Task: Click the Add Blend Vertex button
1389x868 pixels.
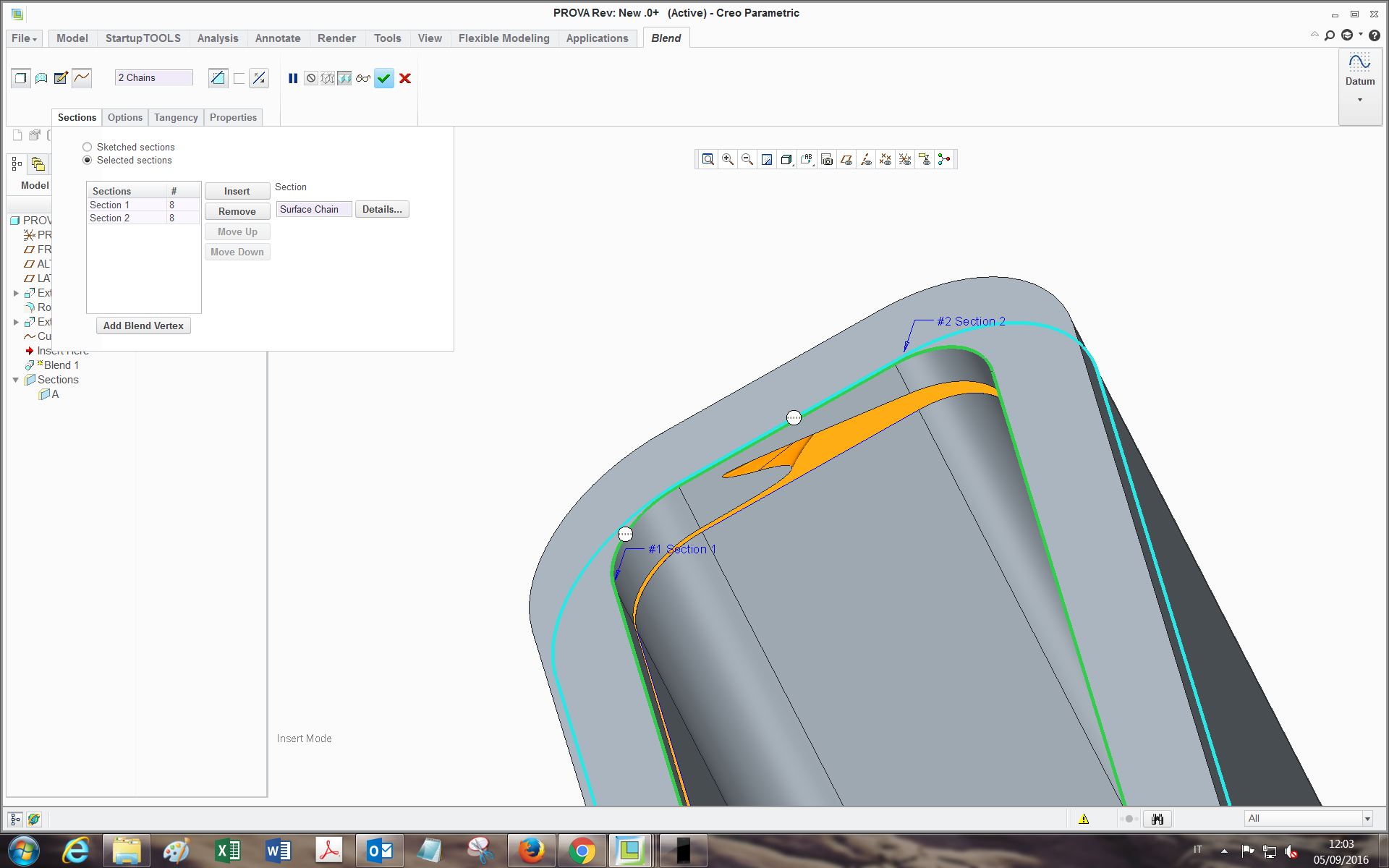Action: [143, 325]
